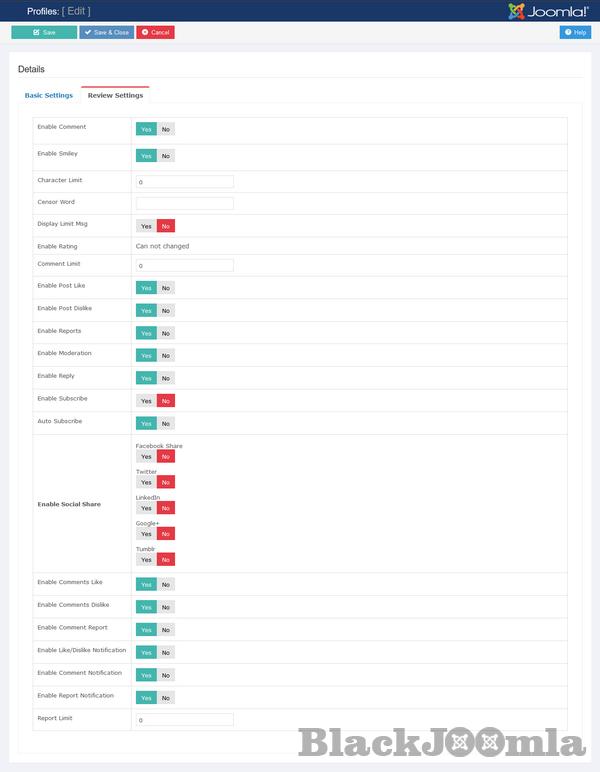Click the Joomla! logo in header
Image resolution: width=600 pixels, height=772 pixels.
(547, 11)
